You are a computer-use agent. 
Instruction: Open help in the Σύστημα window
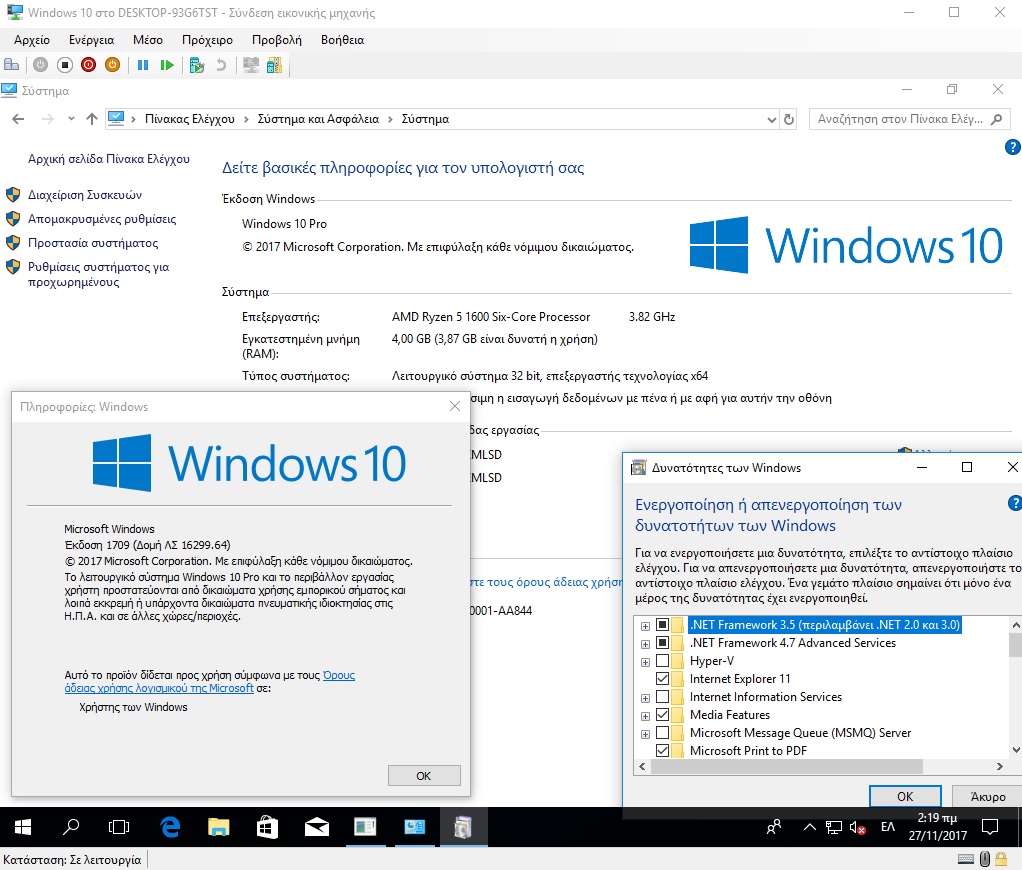pyautogui.click(x=1012, y=147)
